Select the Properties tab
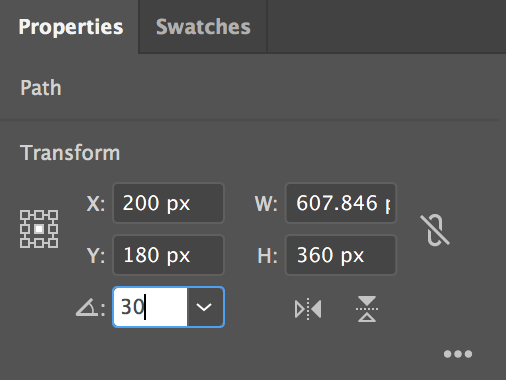Screen dimensions: 506x380 [x=71, y=27]
